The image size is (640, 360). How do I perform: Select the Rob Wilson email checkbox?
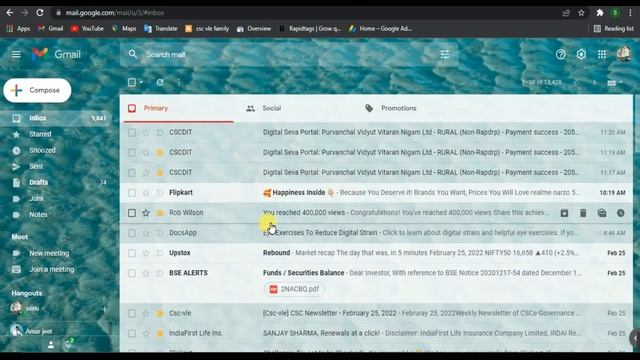click(132, 213)
